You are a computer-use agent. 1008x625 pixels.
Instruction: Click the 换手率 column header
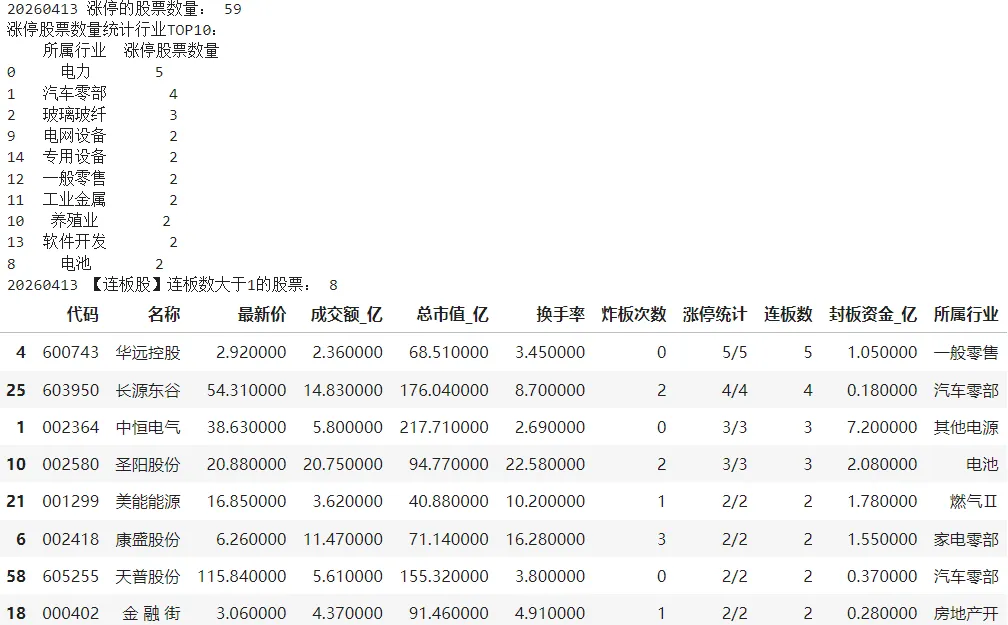point(561,314)
